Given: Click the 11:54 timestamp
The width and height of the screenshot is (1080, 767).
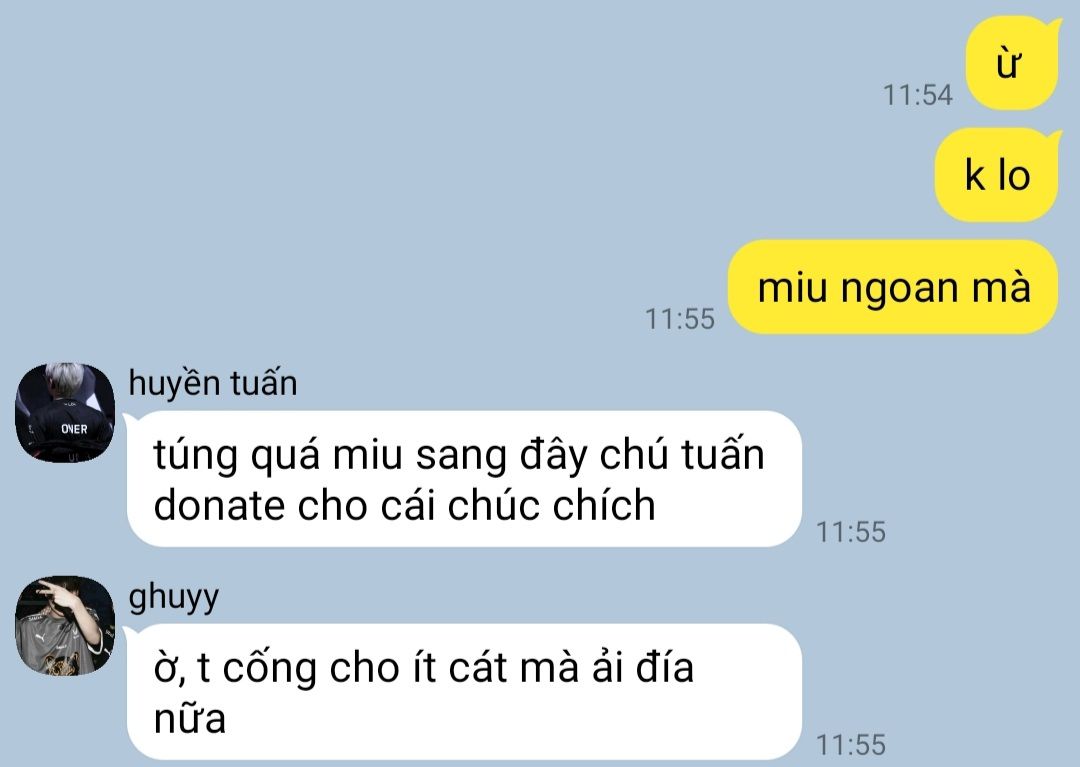Looking at the screenshot, I should point(917,95).
